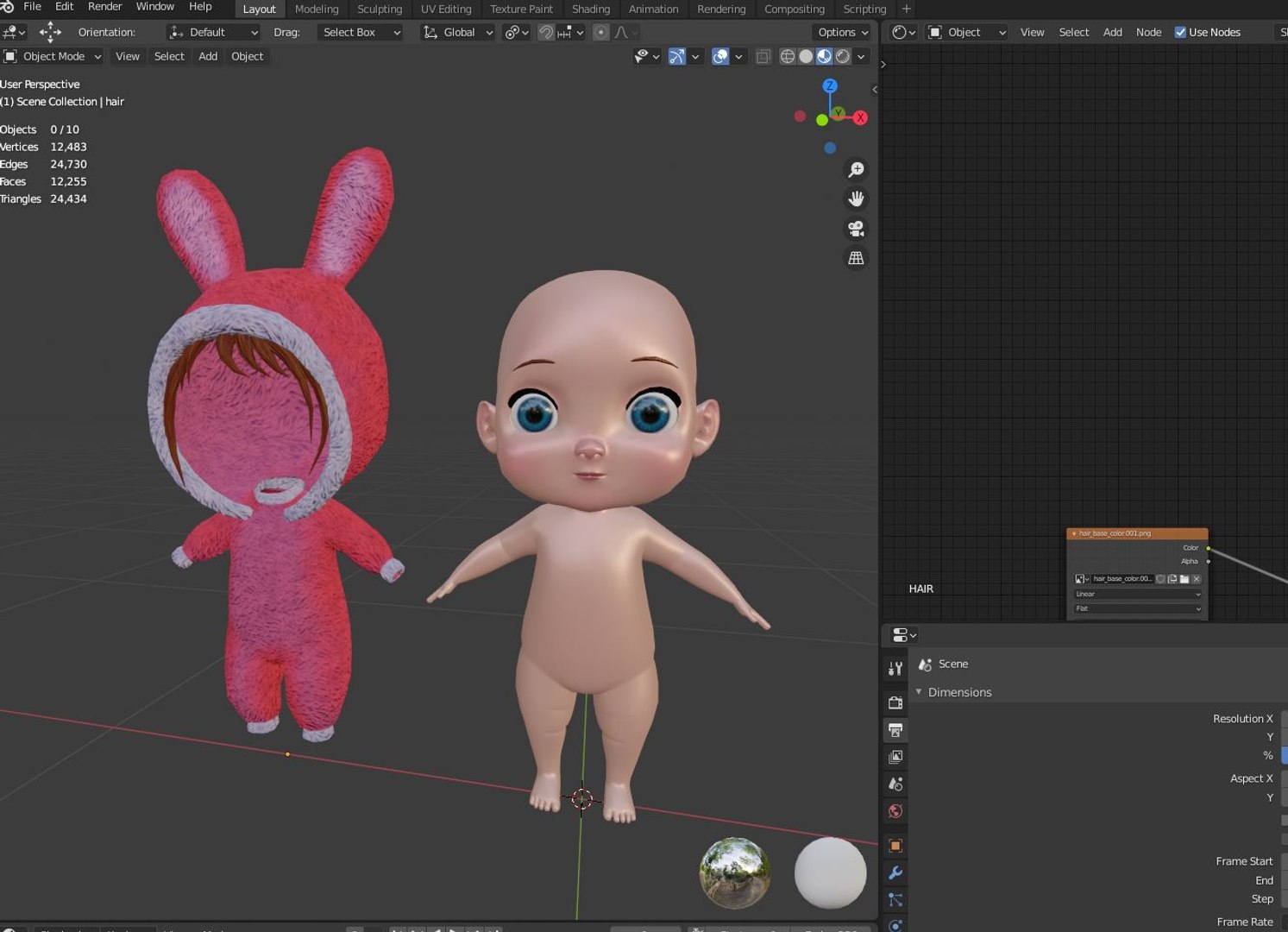Unlink image with X icon in node
This screenshot has width=1288, height=932.
tap(1197, 579)
